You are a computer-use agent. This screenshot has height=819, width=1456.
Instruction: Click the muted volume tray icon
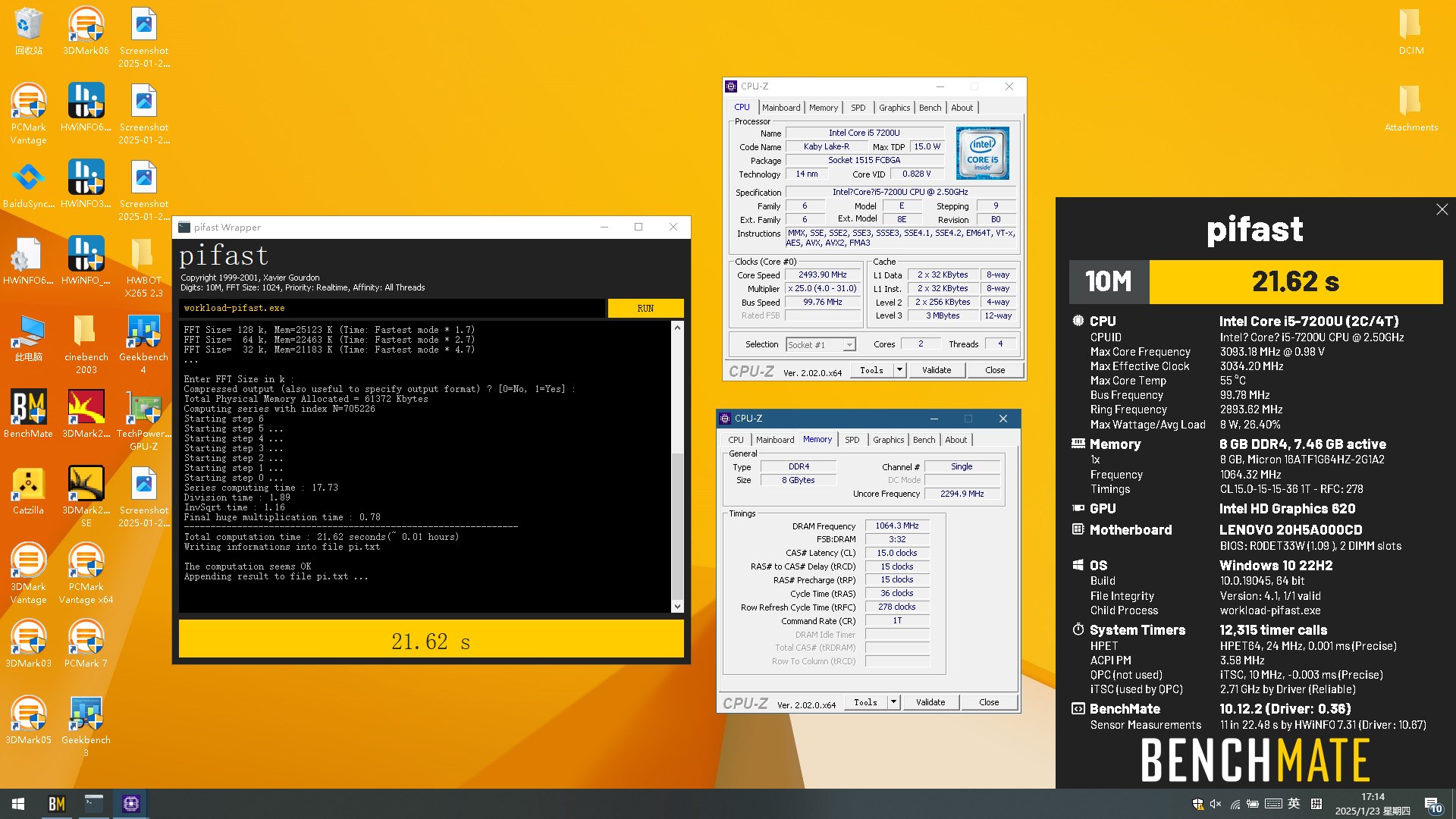pyautogui.click(x=1216, y=804)
